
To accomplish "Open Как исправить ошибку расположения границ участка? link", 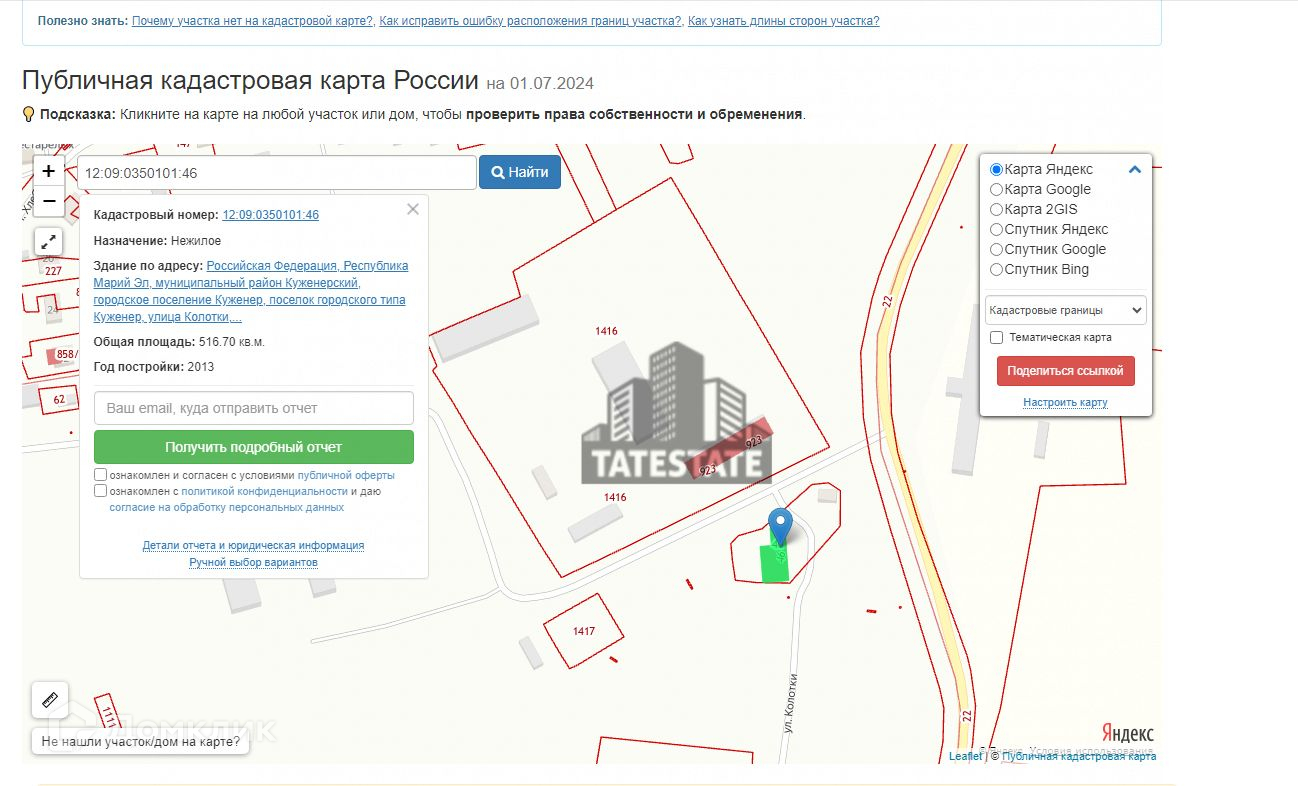I will point(531,21).
